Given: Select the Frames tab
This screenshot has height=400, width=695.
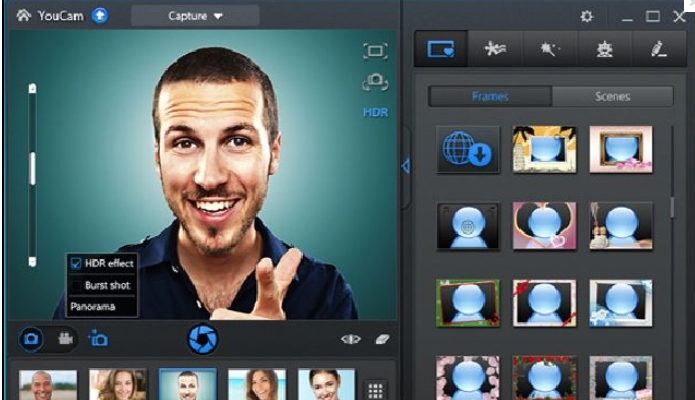Looking at the screenshot, I should pos(490,97).
